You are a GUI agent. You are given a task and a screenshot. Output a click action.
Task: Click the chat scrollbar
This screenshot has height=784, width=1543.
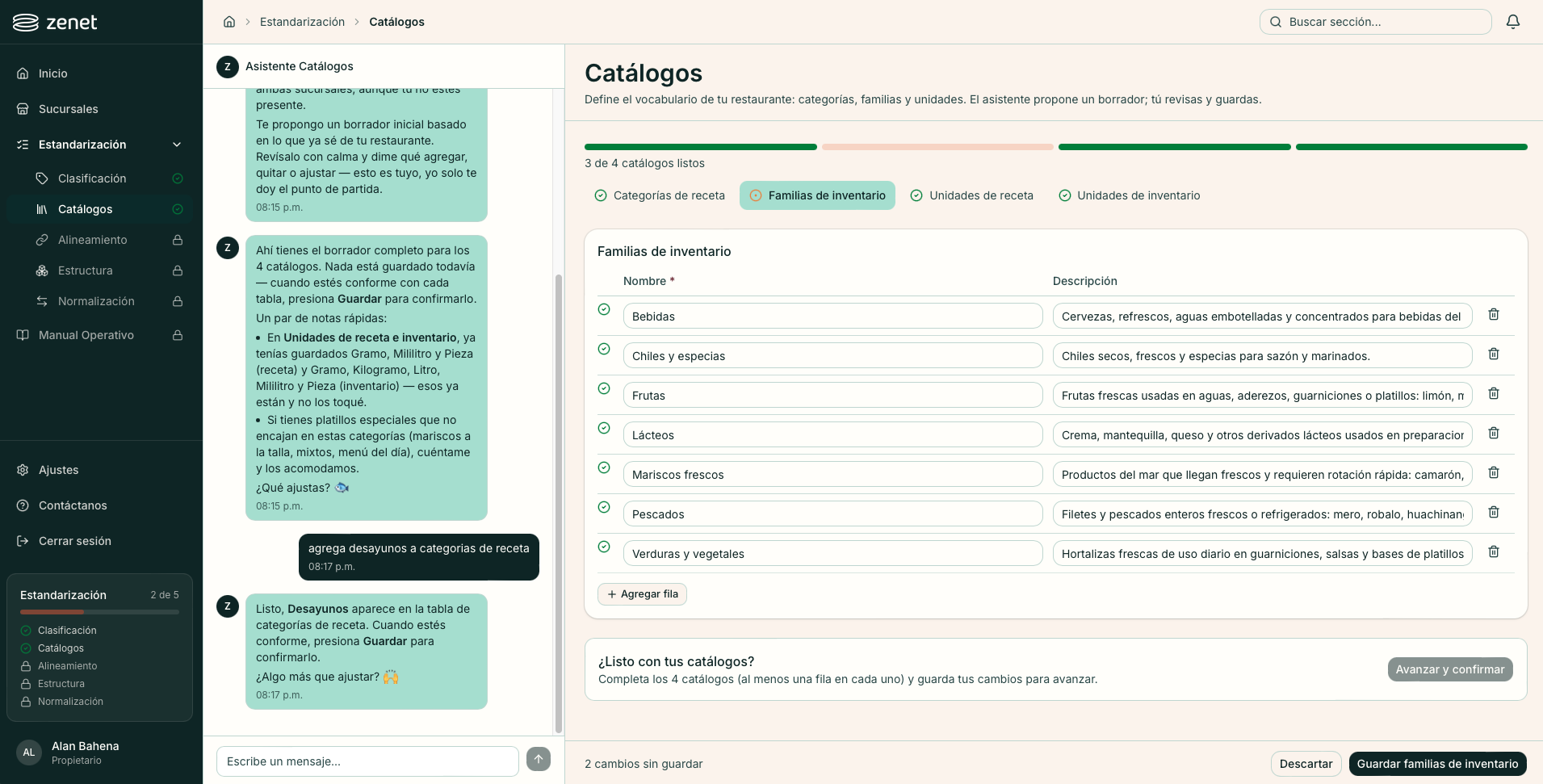pyautogui.click(x=558, y=503)
